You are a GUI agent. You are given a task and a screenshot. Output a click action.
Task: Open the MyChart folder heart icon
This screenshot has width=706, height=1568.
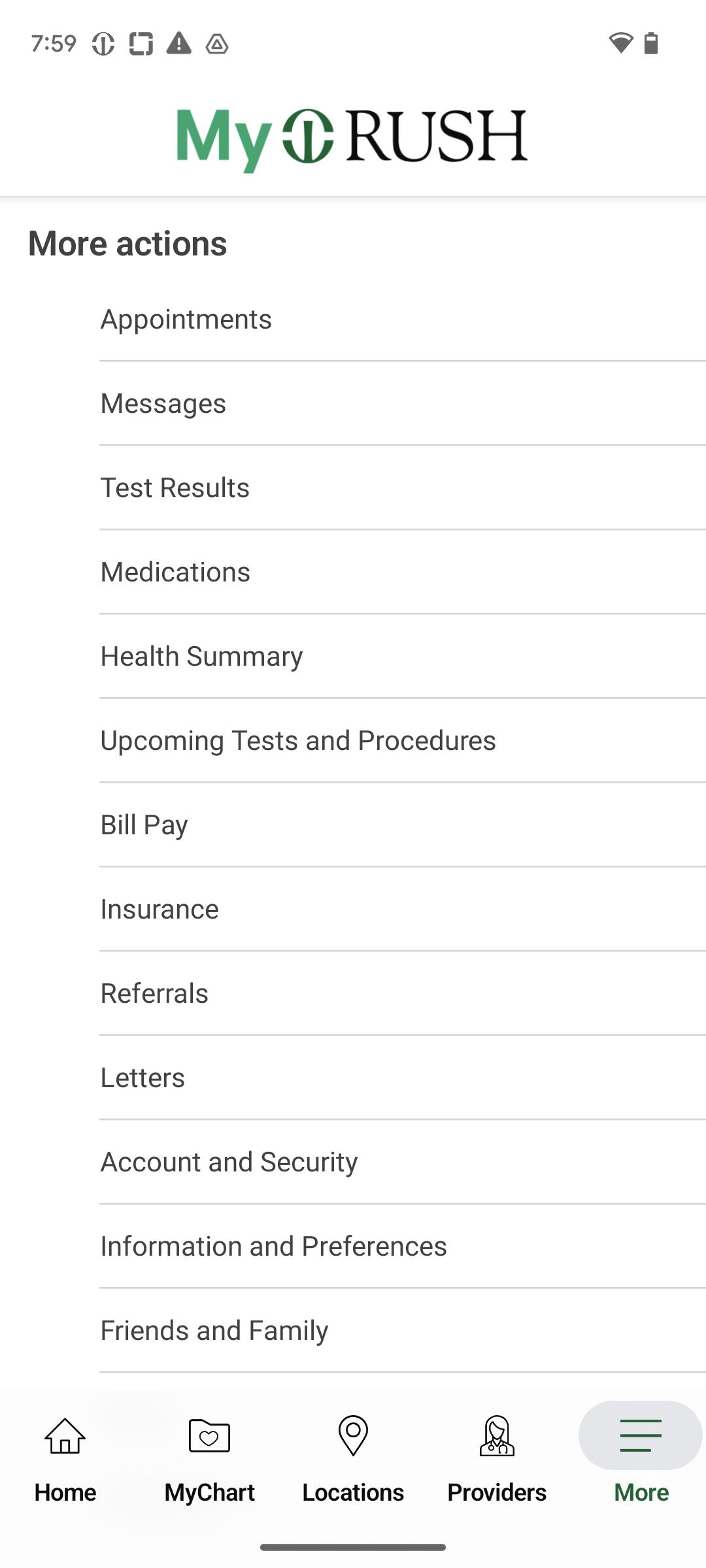pos(209,1435)
